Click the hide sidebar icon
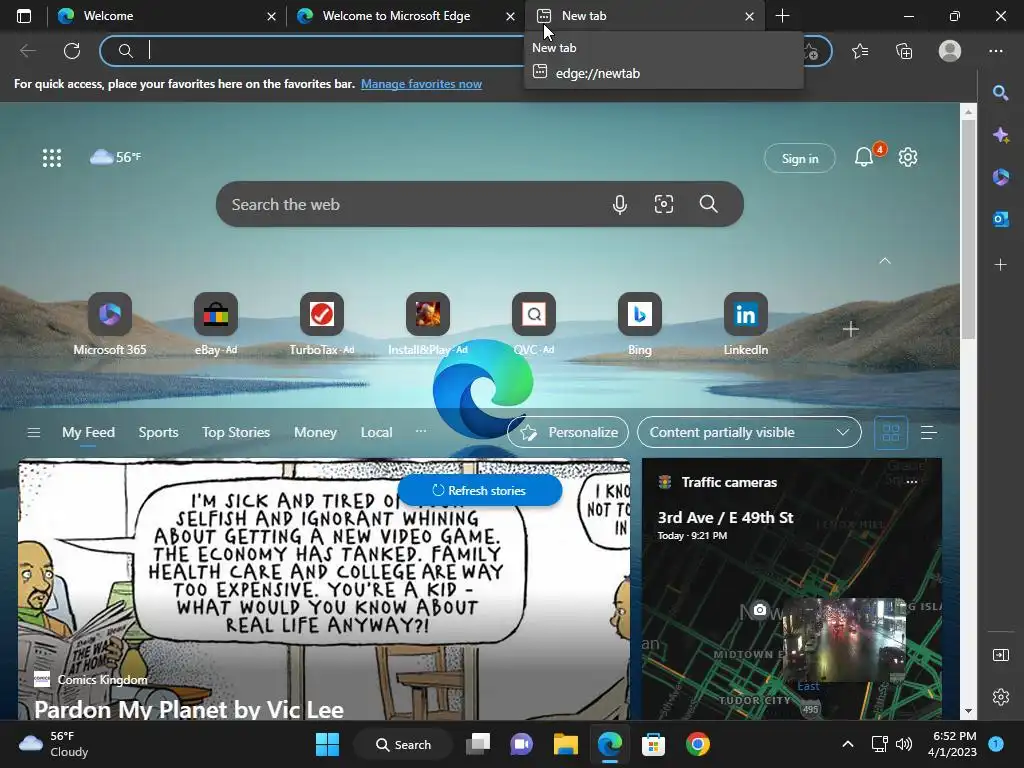 (x=1000, y=654)
